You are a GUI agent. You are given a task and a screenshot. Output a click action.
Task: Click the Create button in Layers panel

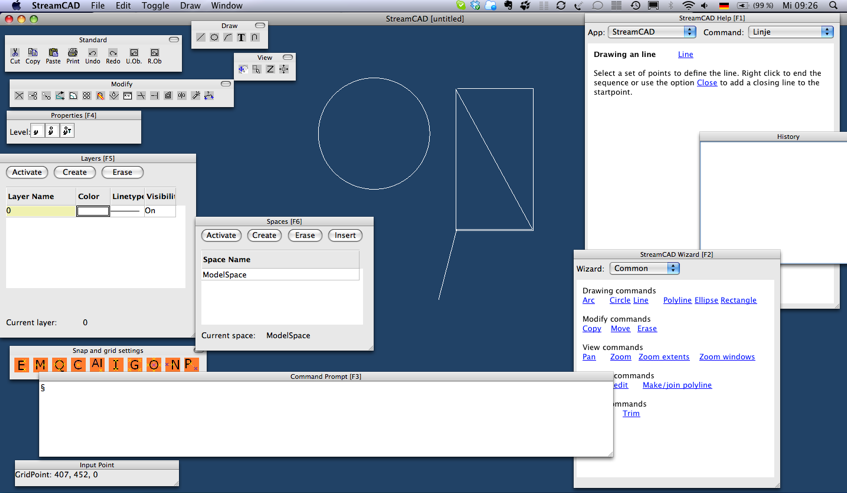75,172
